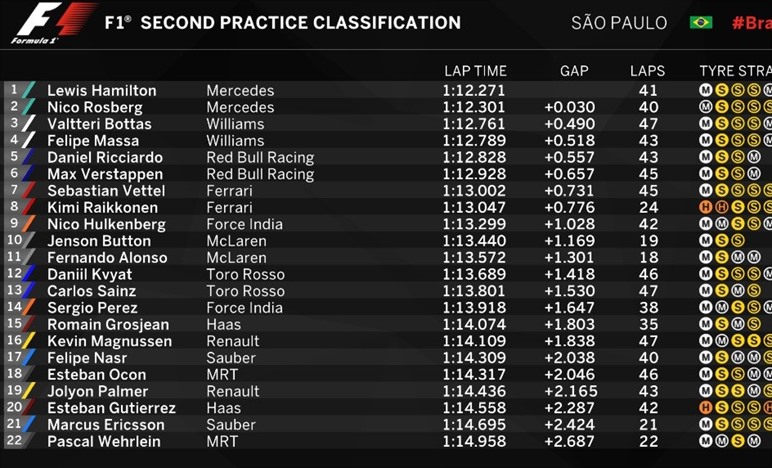
Task: Click the Brazilian flag icon
Action: tap(701, 23)
